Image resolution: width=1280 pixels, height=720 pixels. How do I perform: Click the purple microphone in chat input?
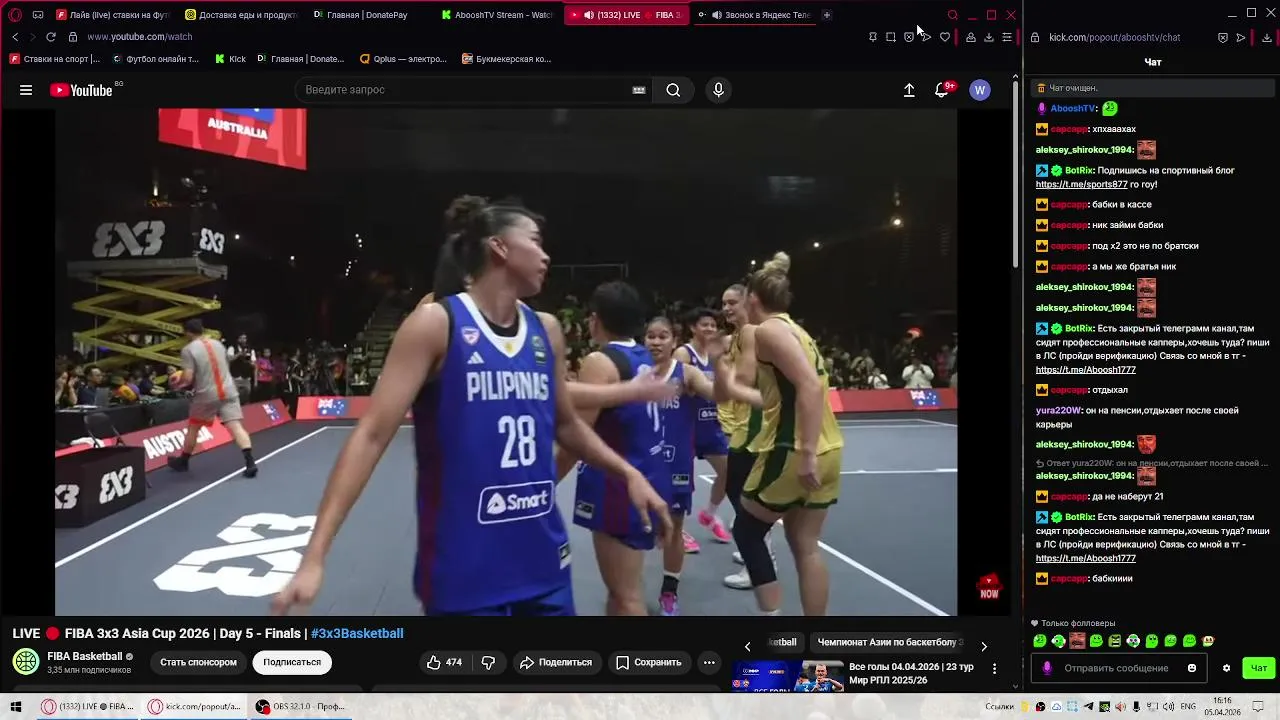coord(1047,668)
